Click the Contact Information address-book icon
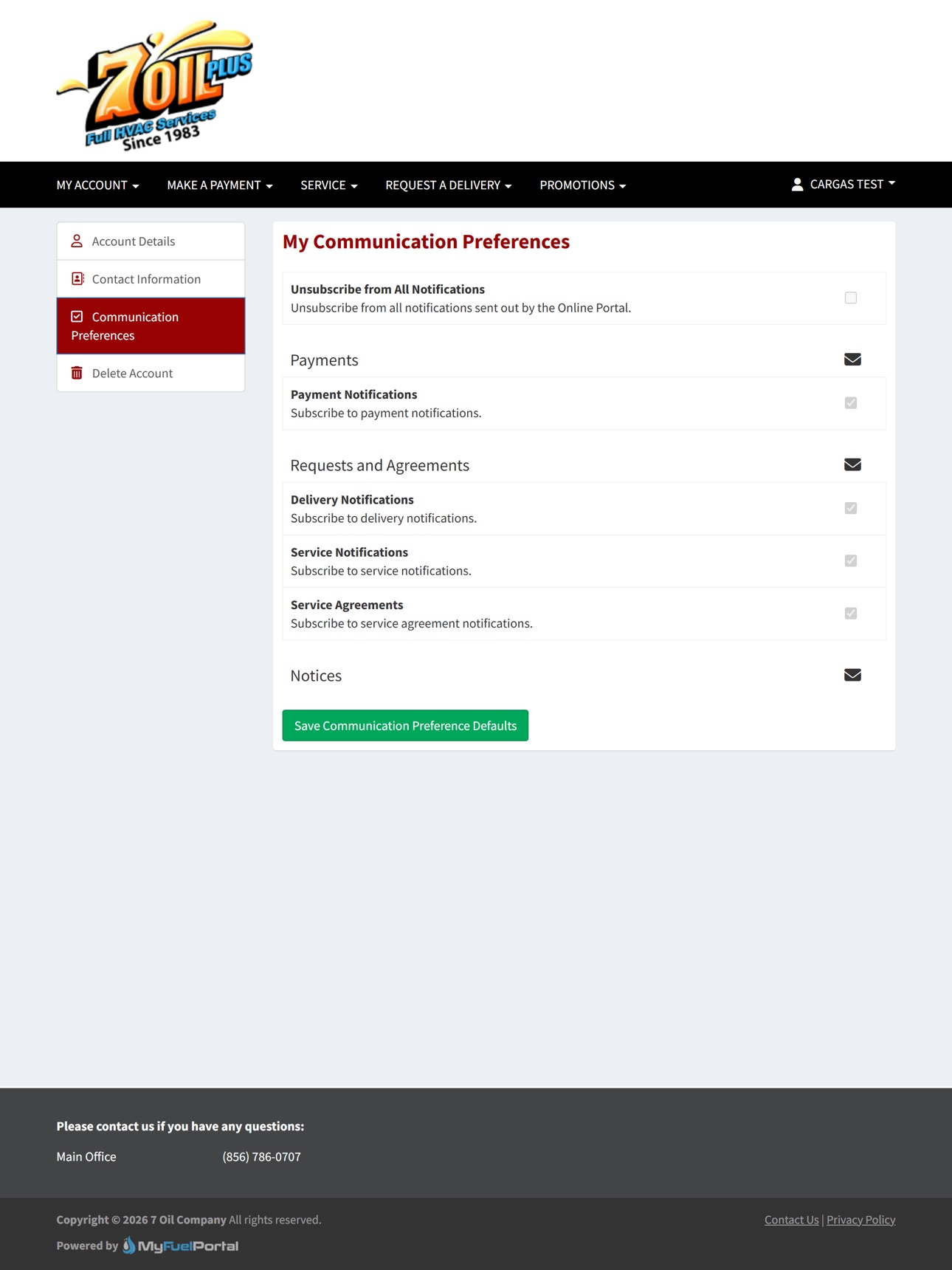952x1270 pixels. [x=77, y=278]
